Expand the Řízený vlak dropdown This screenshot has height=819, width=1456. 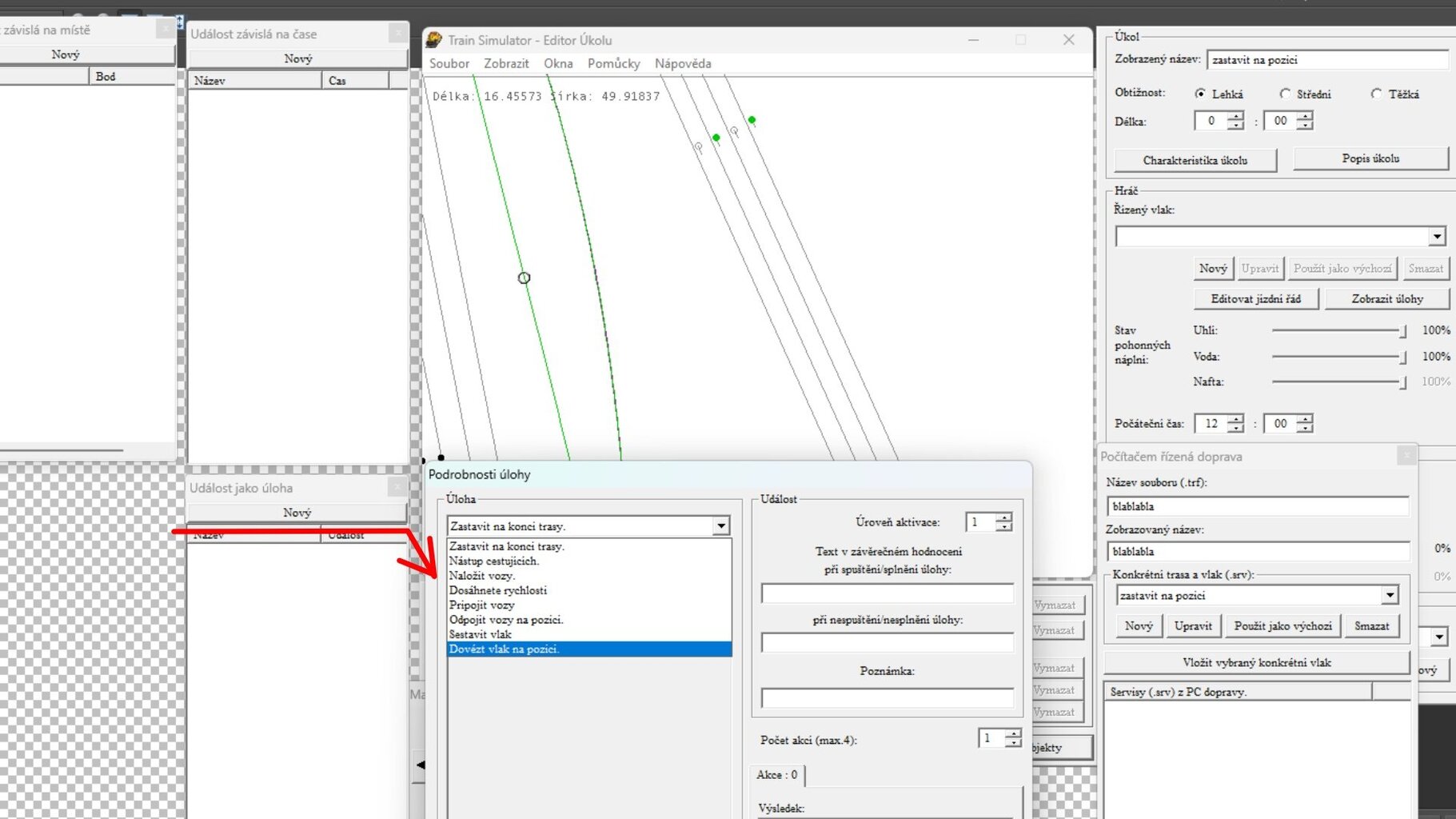coord(1437,236)
